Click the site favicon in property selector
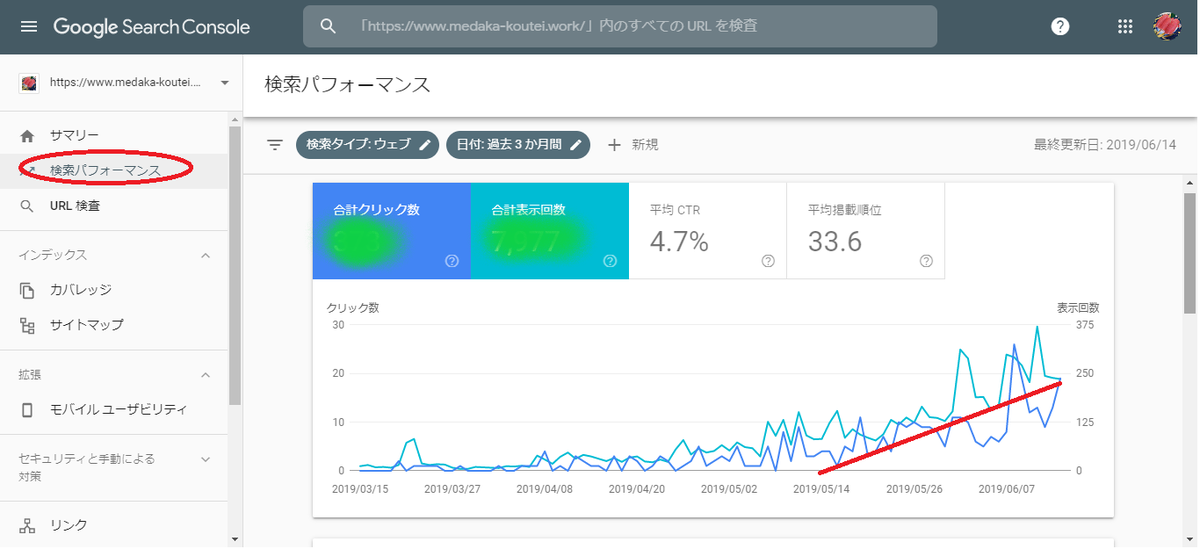The height and width of the screenshot is (549, 1200). [x=28, y=83]
